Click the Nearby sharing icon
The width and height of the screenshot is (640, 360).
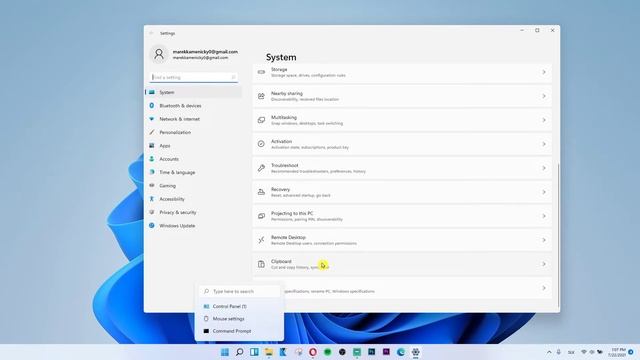click(261, 96)
